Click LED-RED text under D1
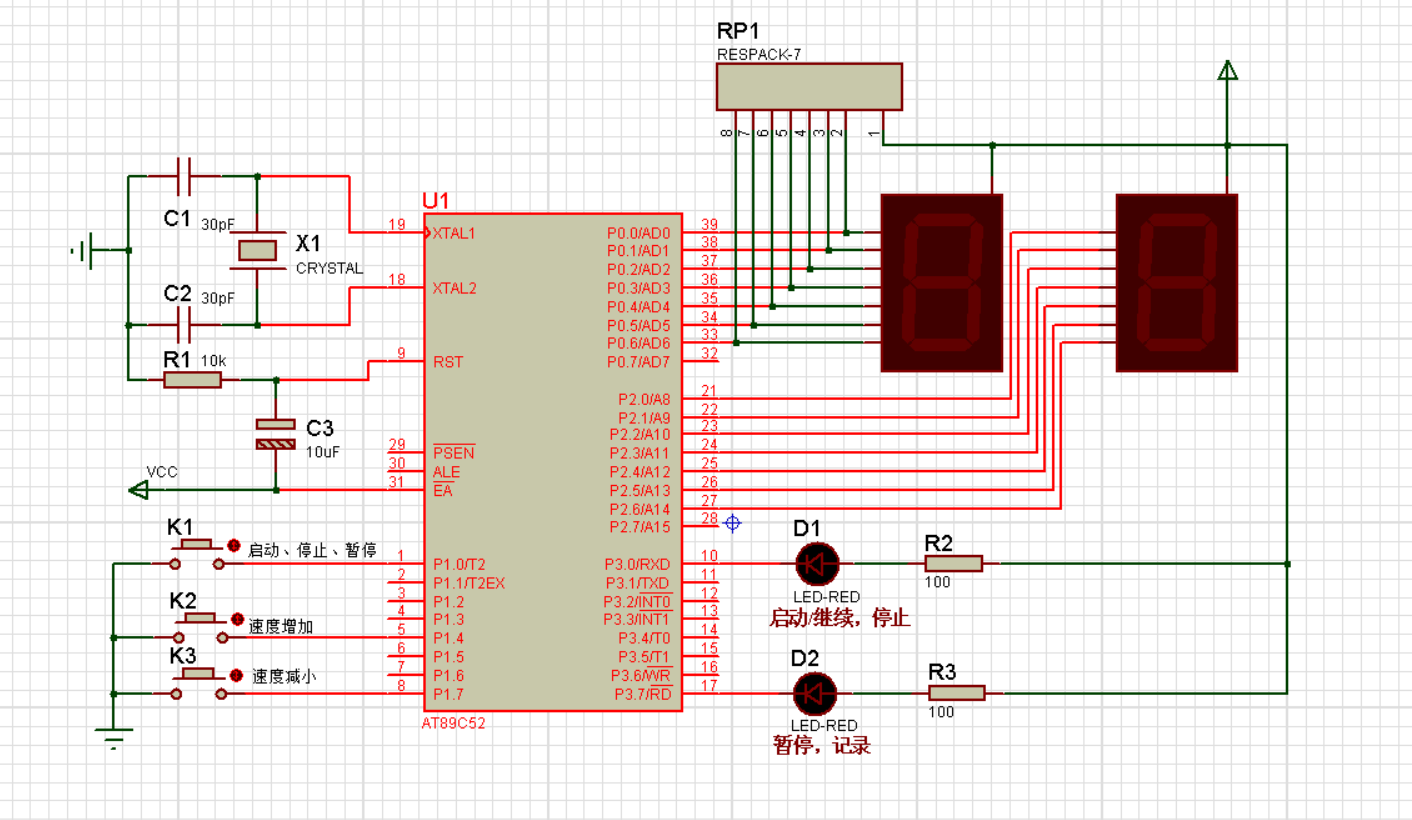 point(826,597)
